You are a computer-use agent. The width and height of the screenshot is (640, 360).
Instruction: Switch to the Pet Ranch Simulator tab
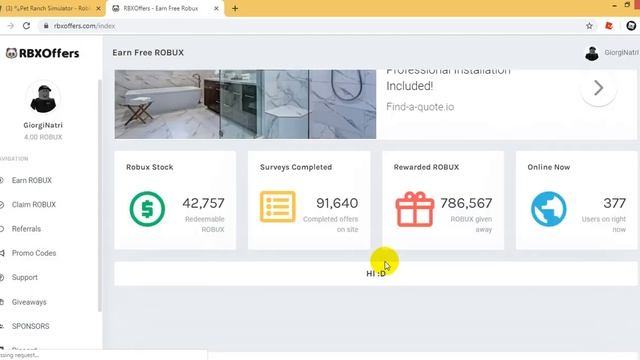click(47, 8)
